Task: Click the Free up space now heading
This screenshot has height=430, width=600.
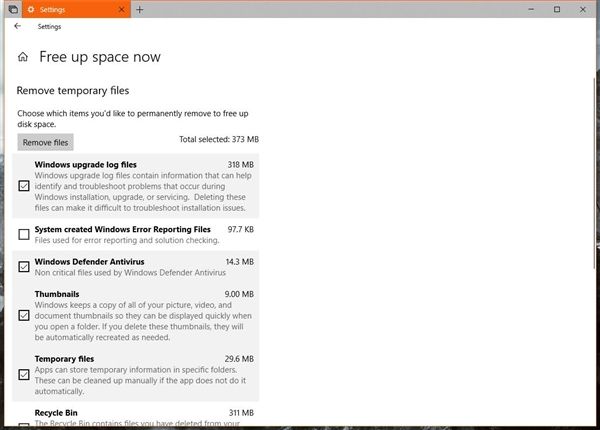Action: (x=99, y=58)
